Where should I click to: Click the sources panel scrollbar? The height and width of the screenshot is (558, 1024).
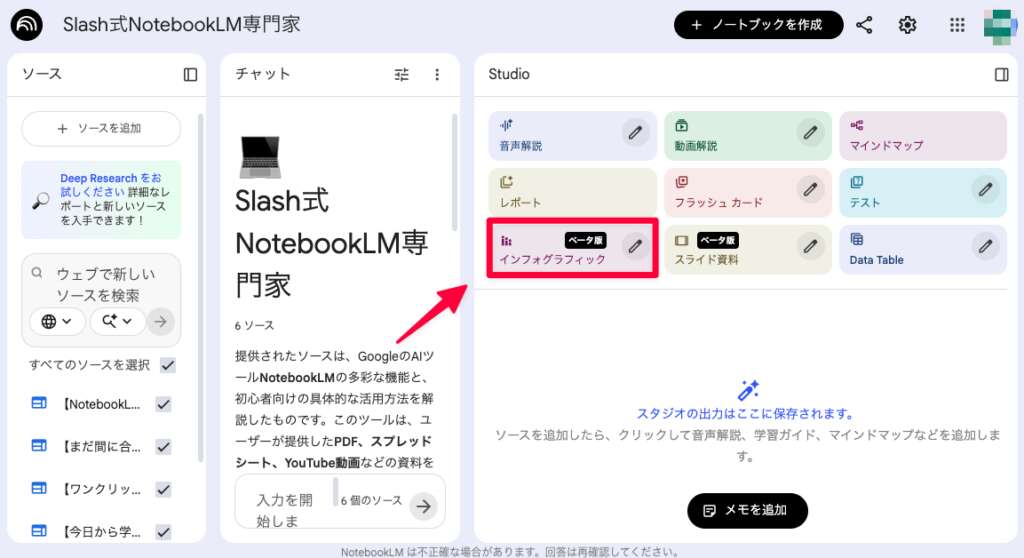pyautogui.click(x=200, y=287)
